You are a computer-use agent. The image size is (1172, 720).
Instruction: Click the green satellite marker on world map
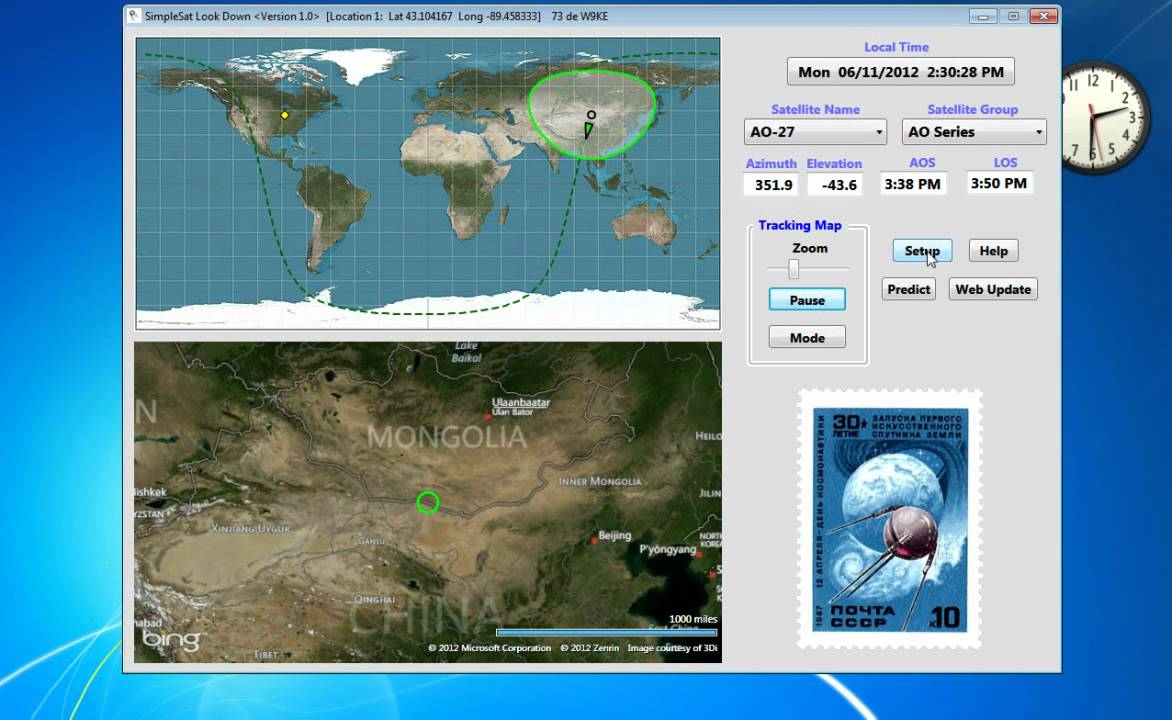click(x=589, y=130)
